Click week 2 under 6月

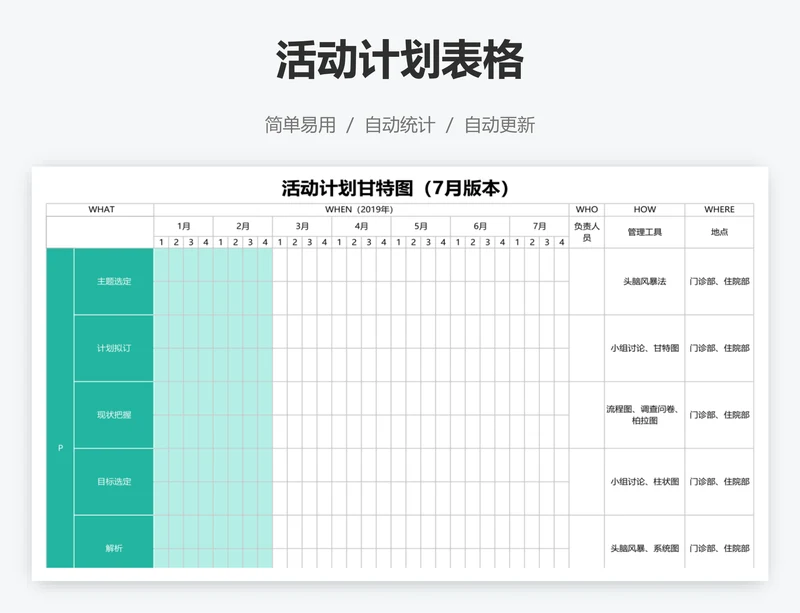472,242
